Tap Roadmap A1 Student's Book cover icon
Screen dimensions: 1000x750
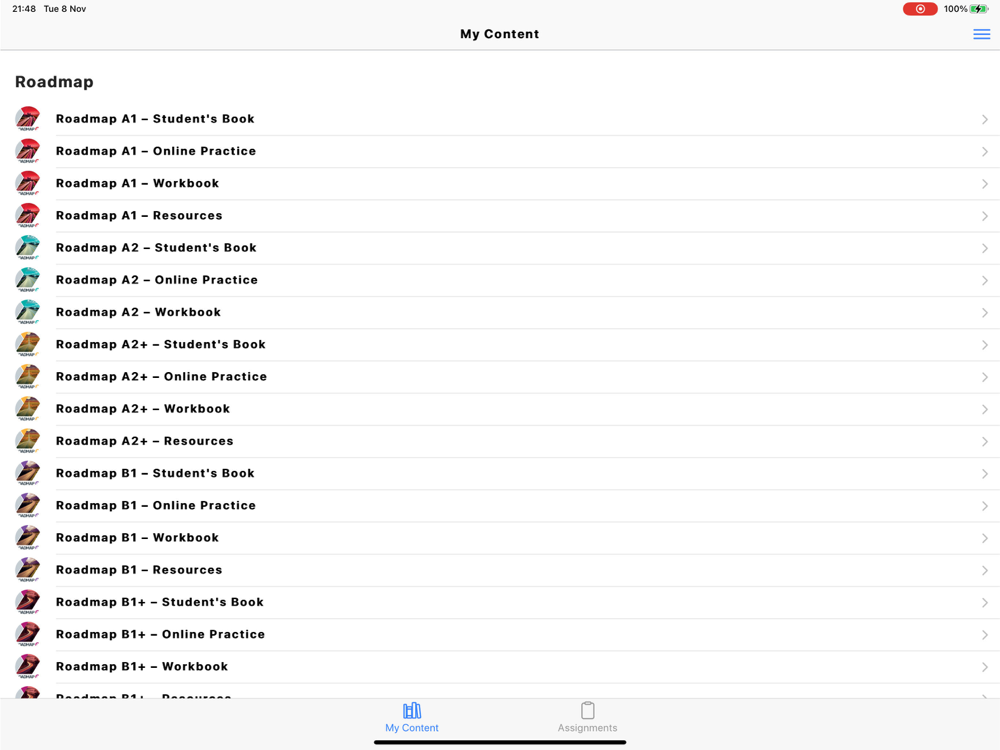(27, 119)
